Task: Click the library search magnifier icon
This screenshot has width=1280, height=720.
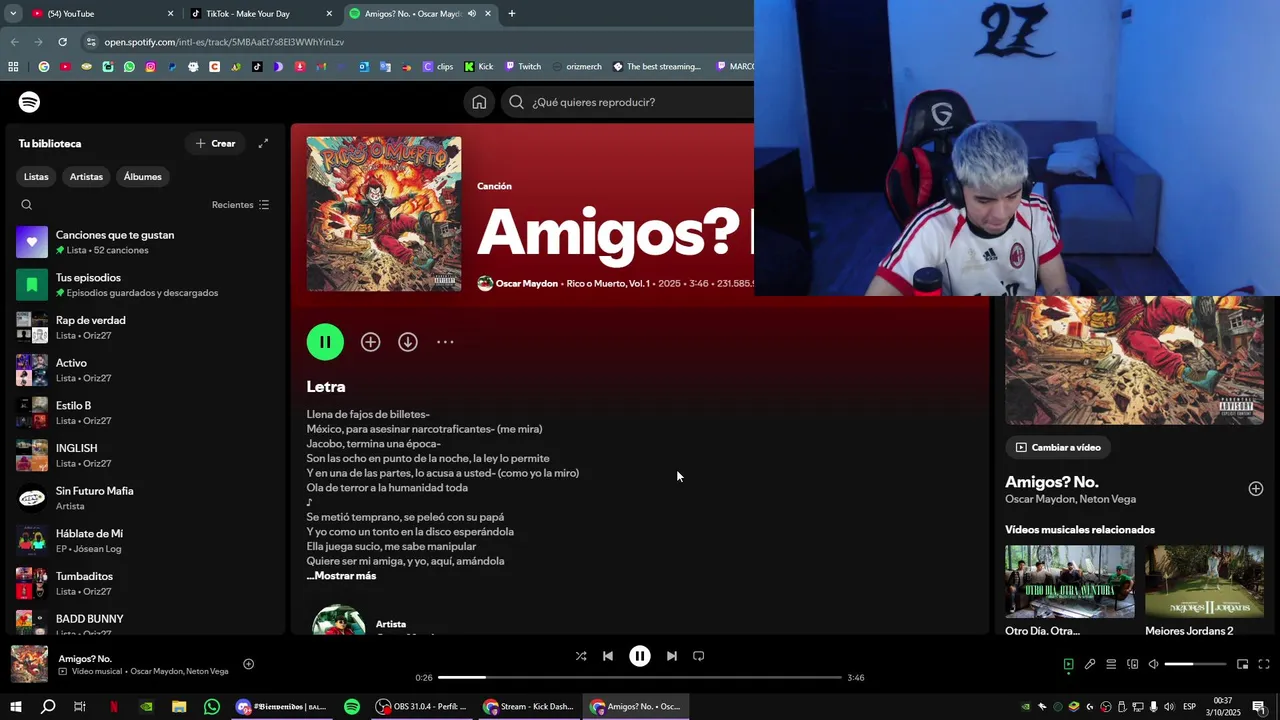Action: [x=27, y=205]
